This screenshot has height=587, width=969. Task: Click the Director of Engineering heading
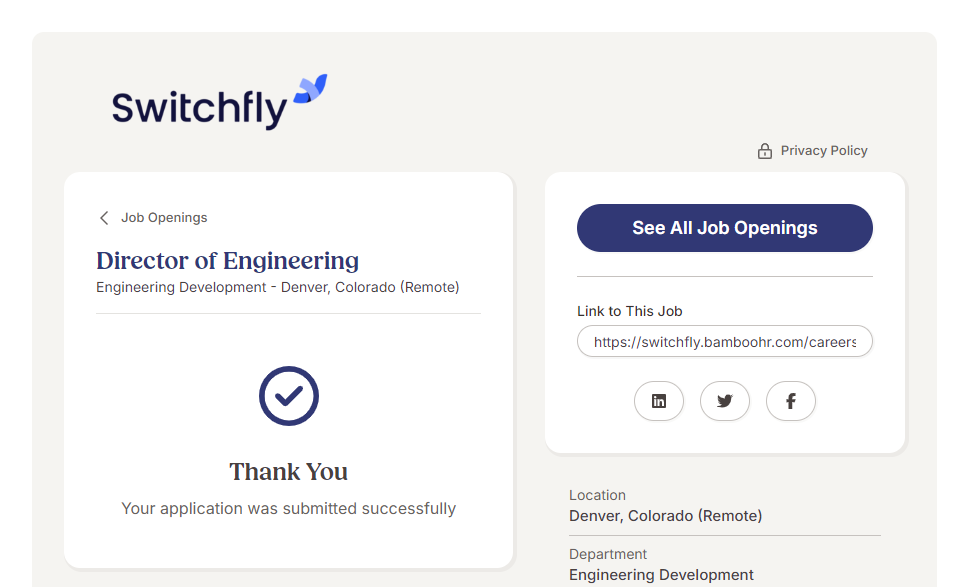pyautogui.click(x=228, y=261)
